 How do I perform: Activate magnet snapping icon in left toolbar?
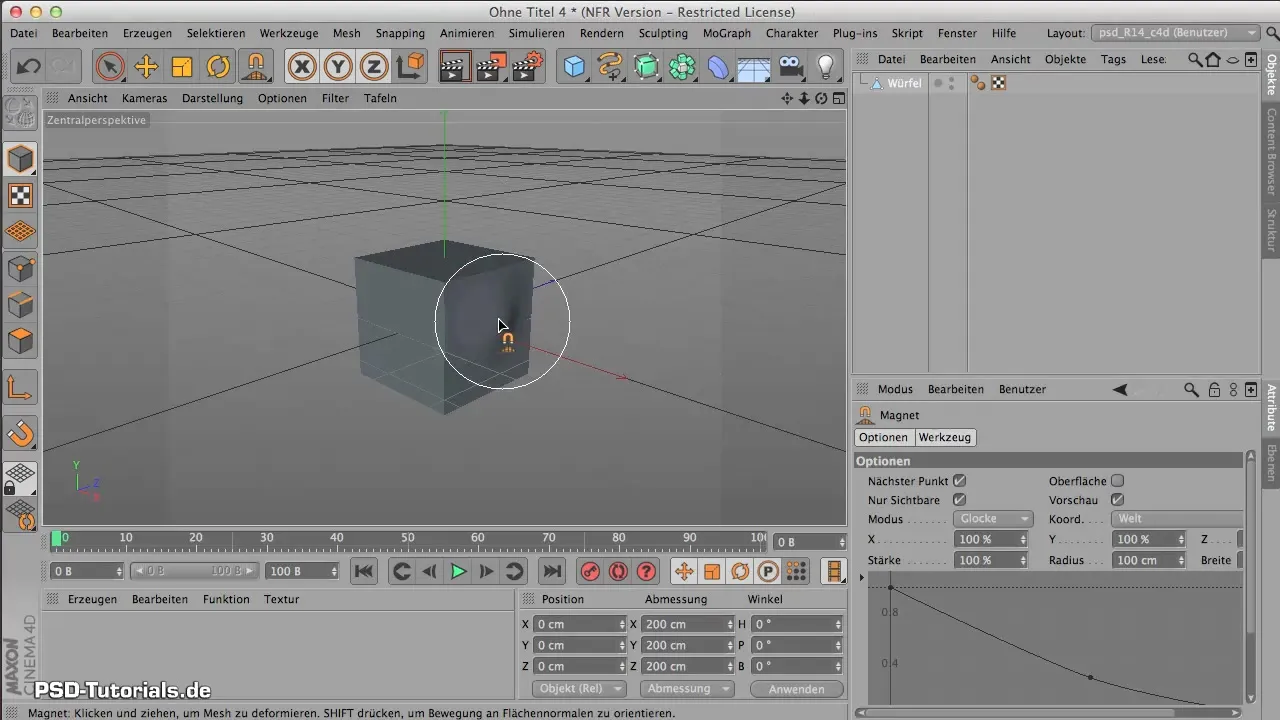pyautogui.click(x=21, y=433)
